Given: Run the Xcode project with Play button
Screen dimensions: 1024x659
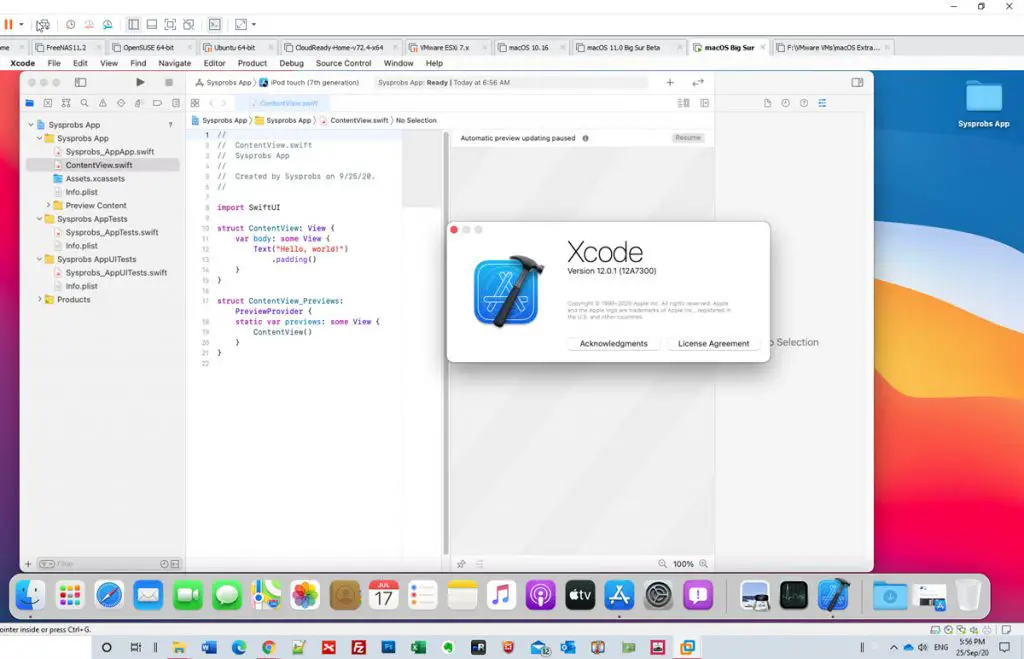Looking at the screenshot, I should coord(140,82).
